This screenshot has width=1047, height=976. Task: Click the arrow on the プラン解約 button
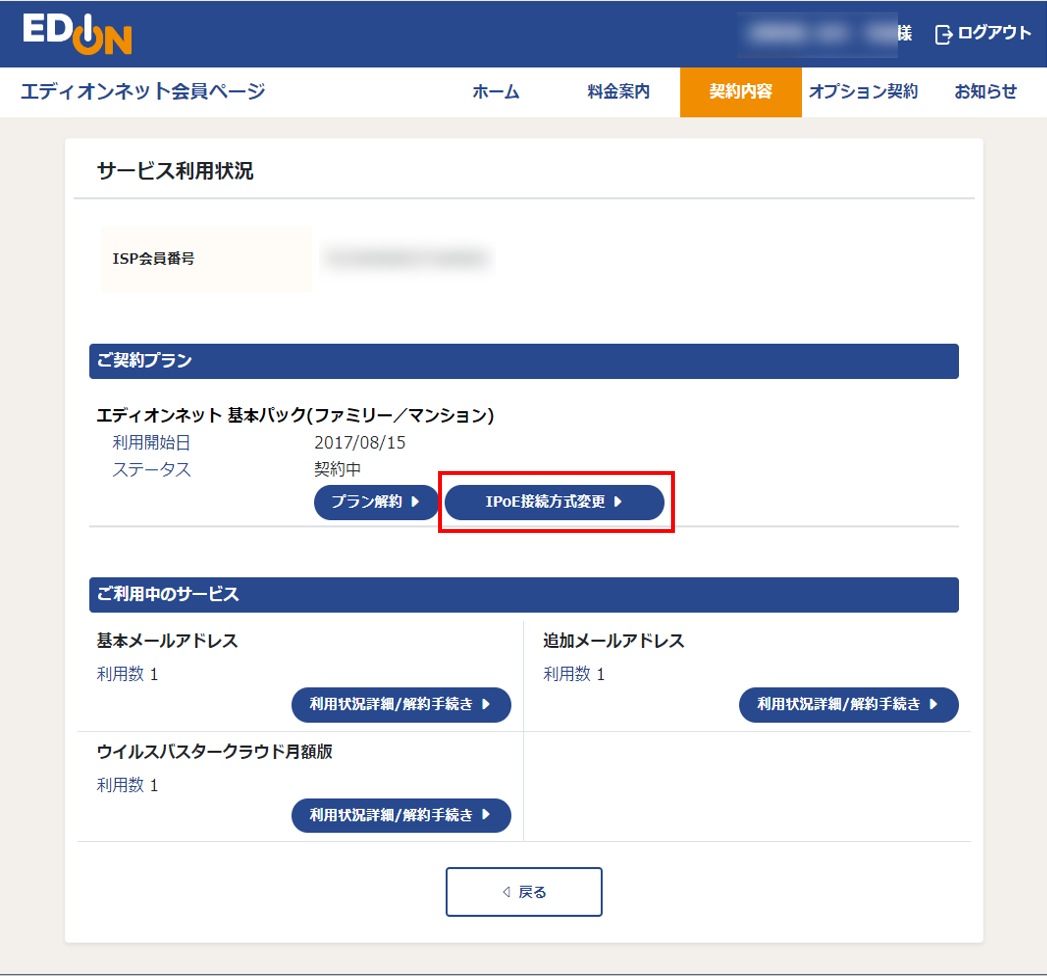click(x=415, y=502)
